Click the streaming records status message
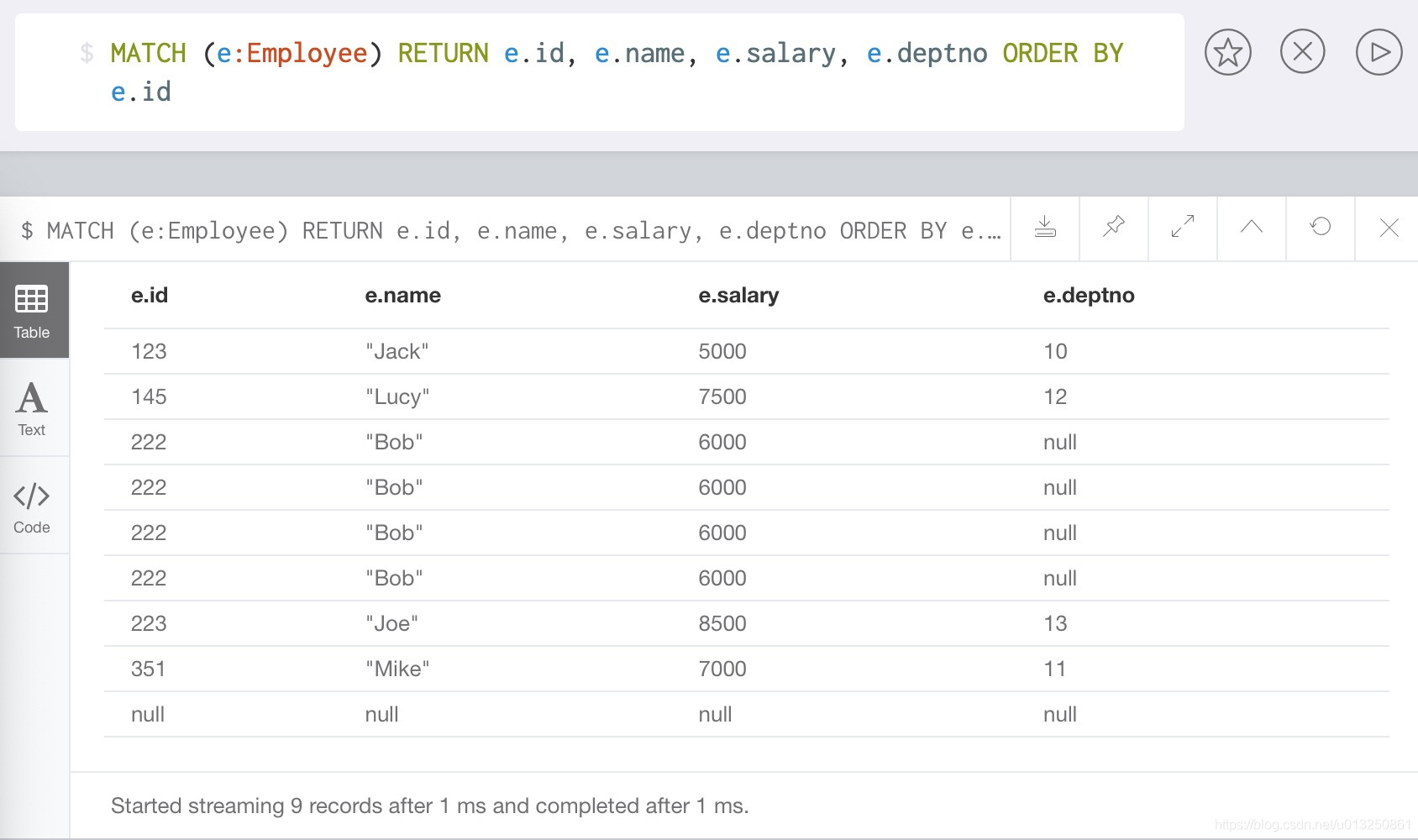 430,806
